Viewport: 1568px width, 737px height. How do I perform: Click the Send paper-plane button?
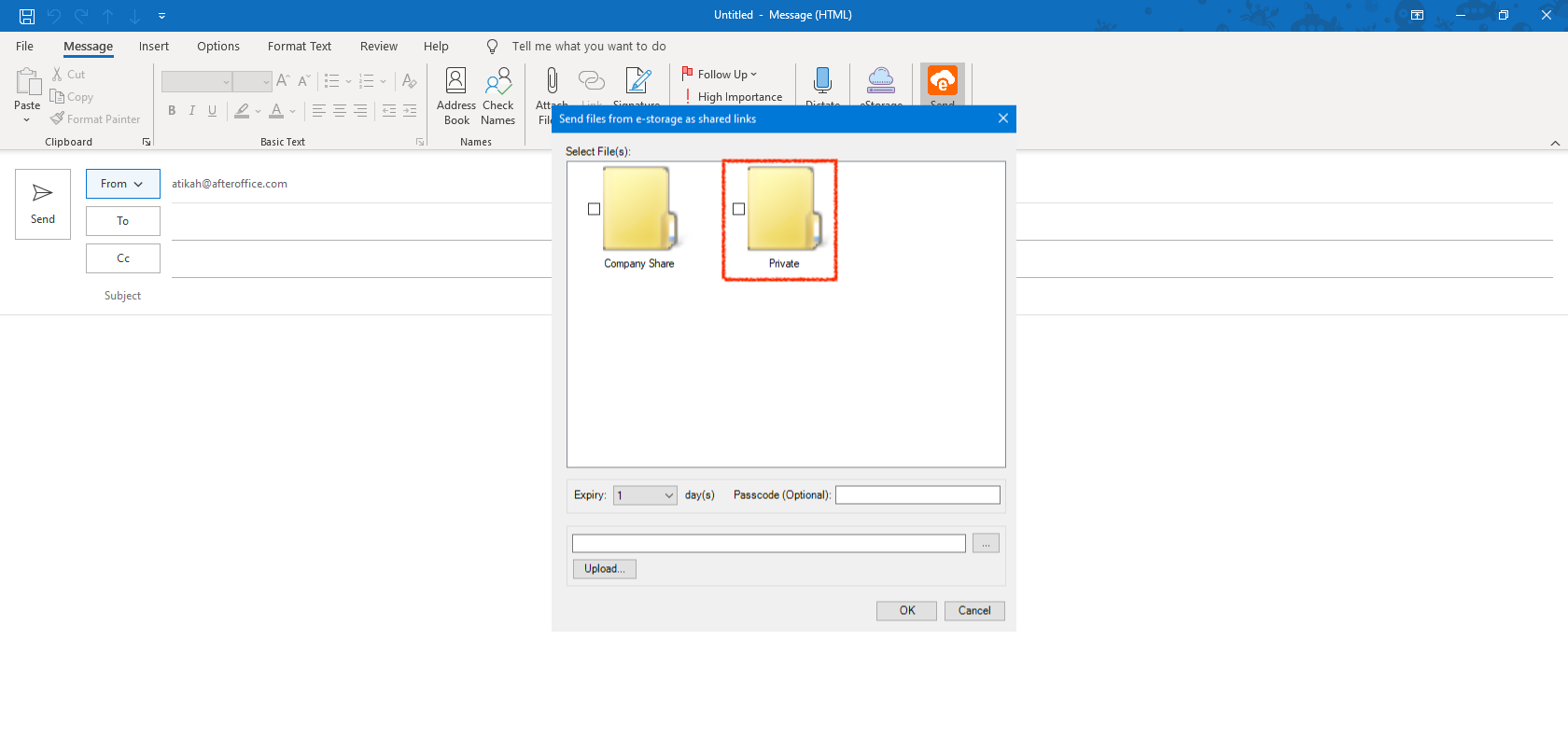pyautogui.click(x=43, y=204)
